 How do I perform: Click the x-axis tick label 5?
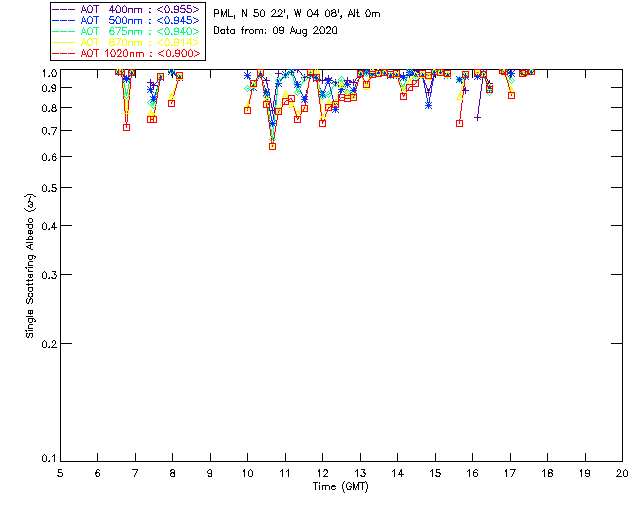60,473
